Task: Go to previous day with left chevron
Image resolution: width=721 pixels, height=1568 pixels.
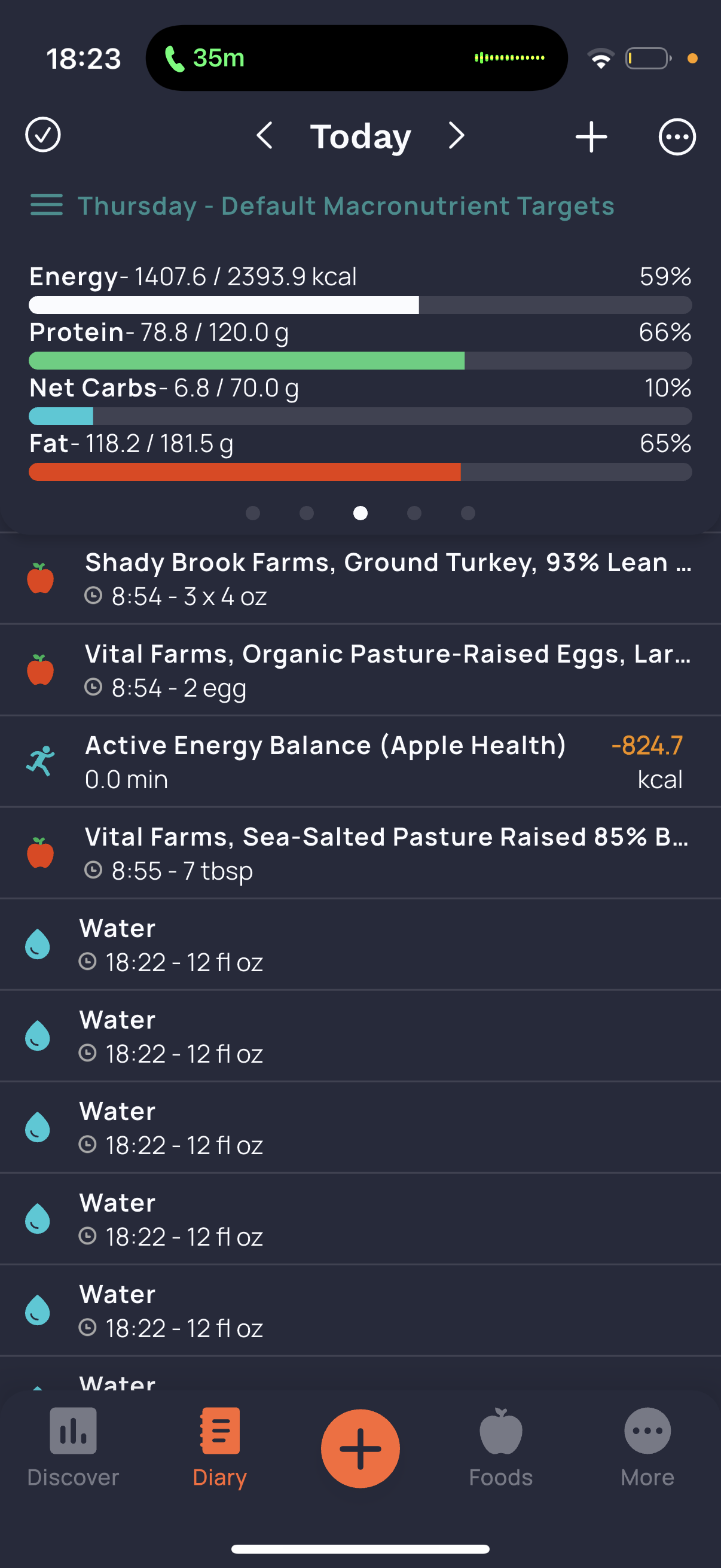Action: (x=264, y=135)
